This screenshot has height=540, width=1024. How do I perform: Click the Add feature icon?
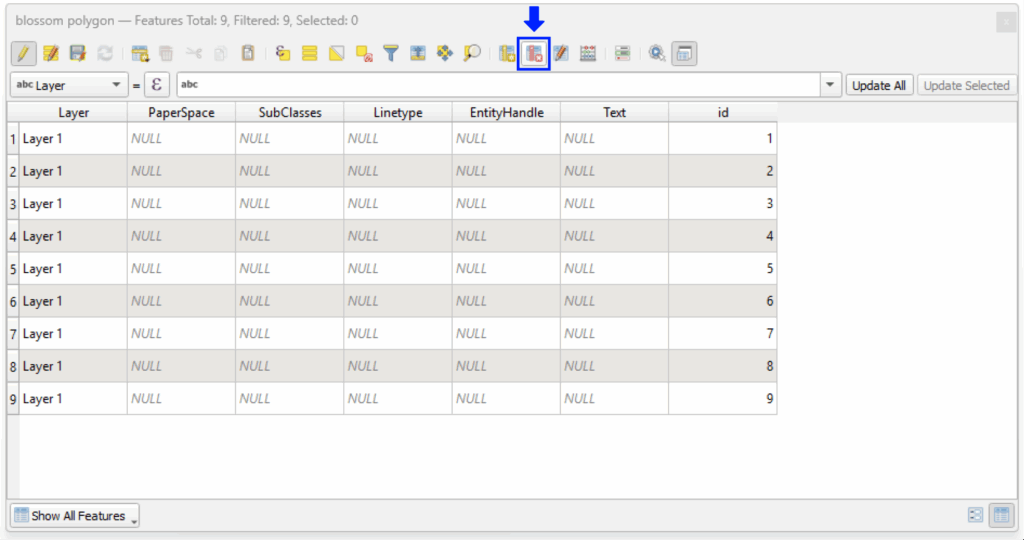tap(140, 53)
